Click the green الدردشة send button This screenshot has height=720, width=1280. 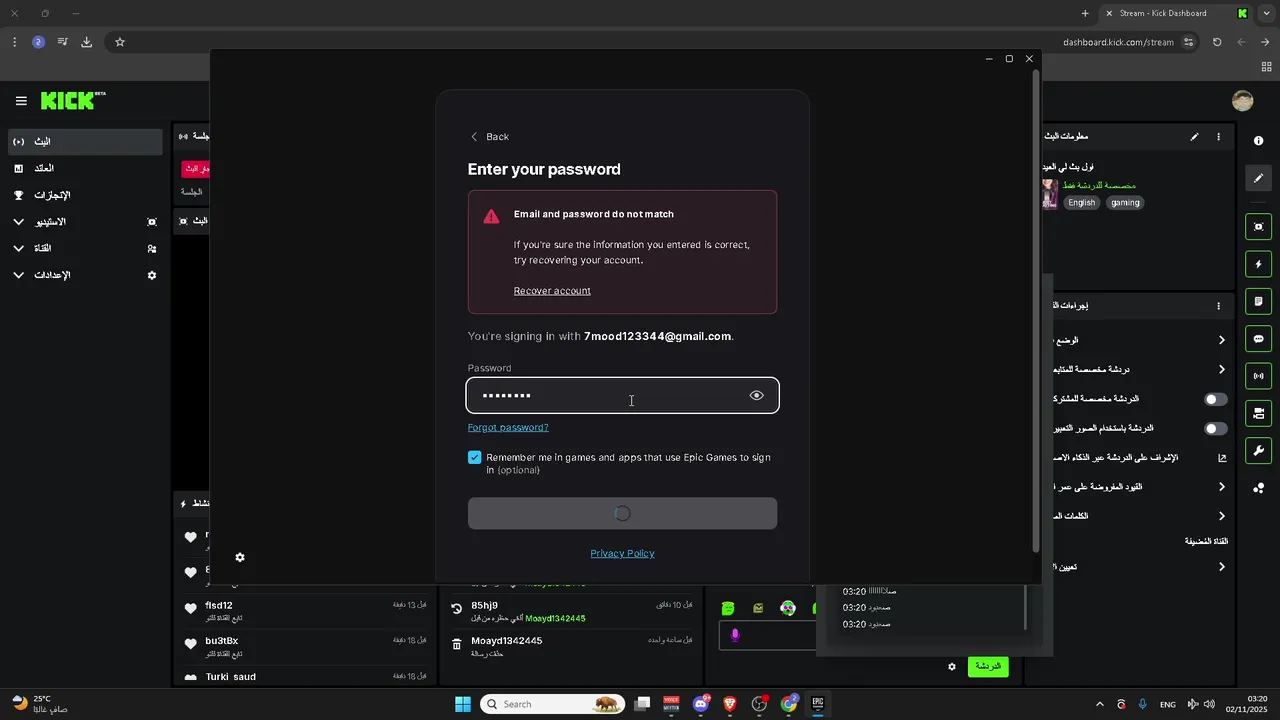[x=988, y=666]
